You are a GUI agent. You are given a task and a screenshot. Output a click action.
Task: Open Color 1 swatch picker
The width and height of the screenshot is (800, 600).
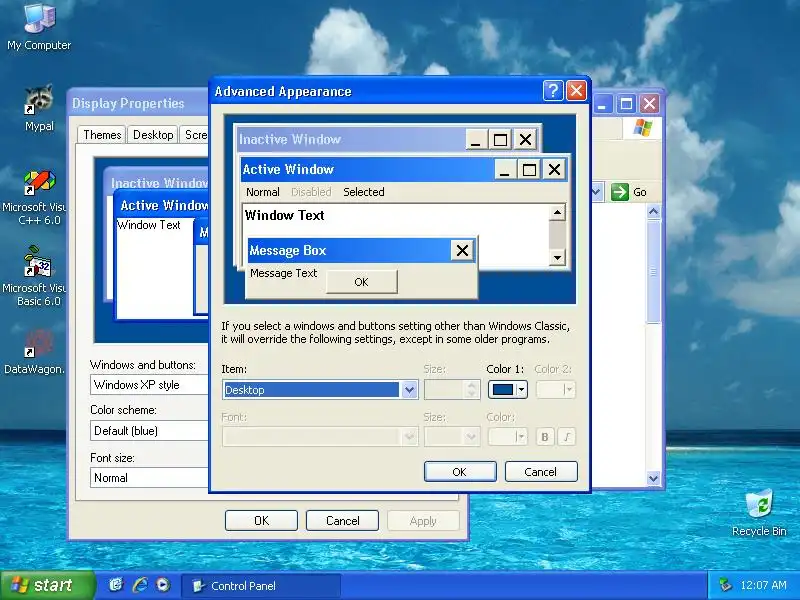tap(507, 390)
